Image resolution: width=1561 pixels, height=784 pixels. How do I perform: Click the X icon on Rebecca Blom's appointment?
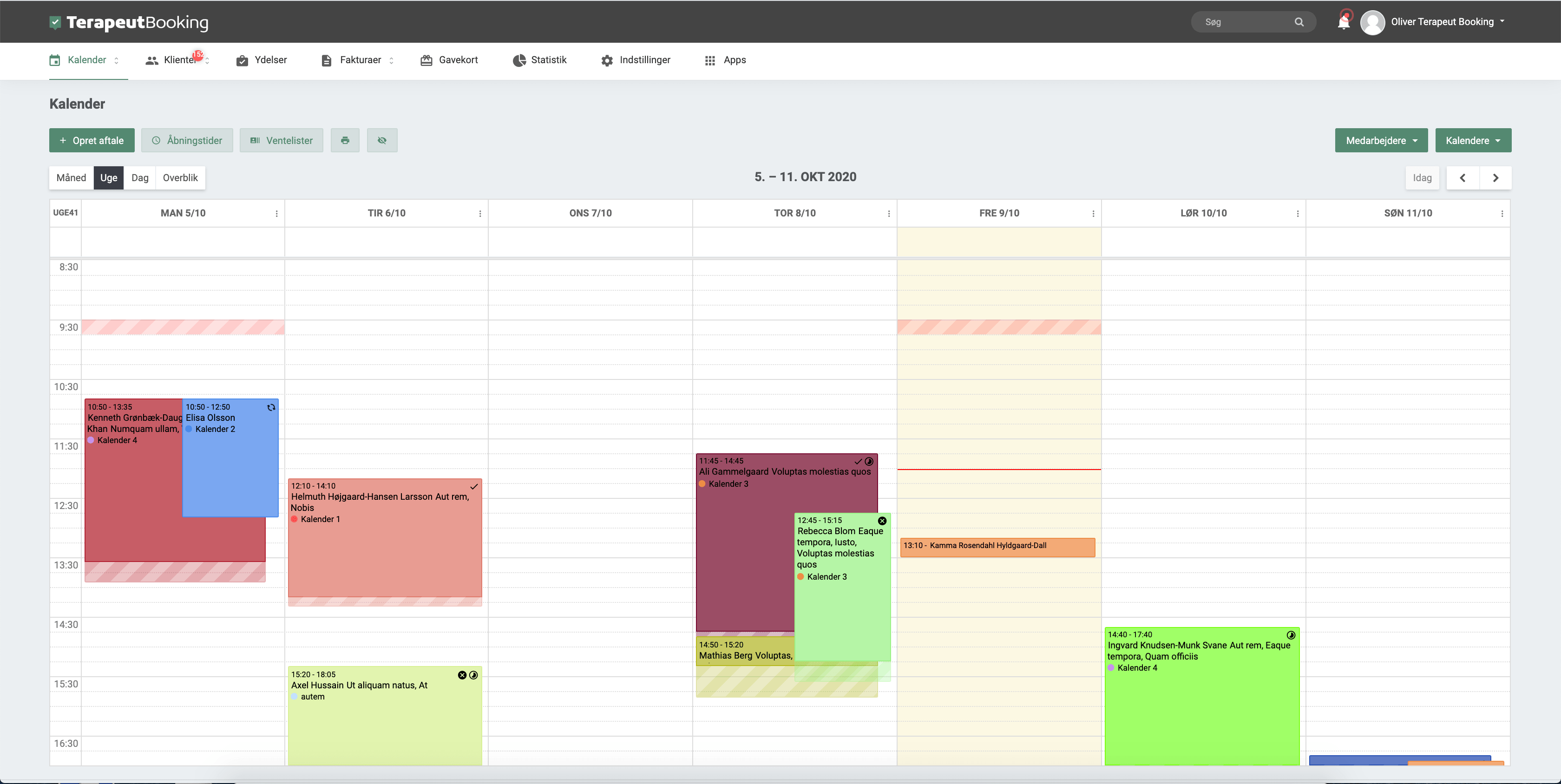[x=882, y=521]
